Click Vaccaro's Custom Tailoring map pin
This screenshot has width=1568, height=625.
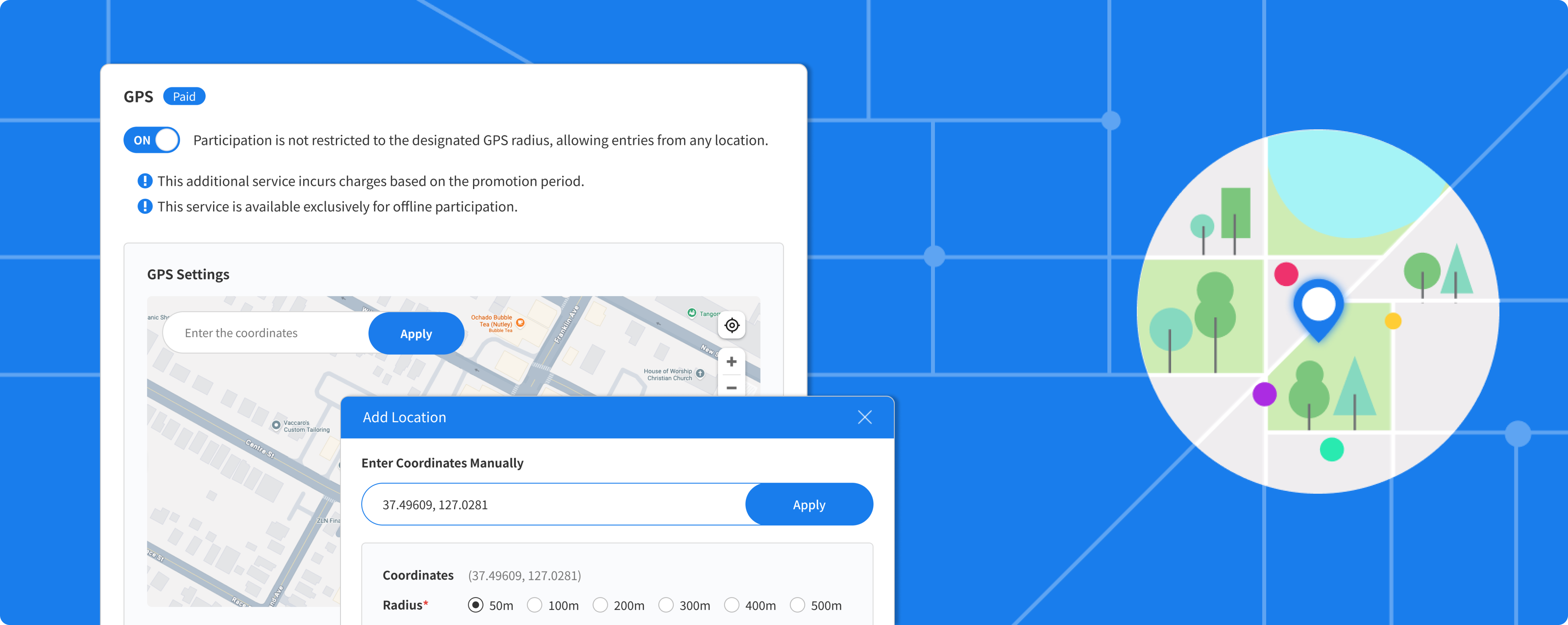point(276,425)
